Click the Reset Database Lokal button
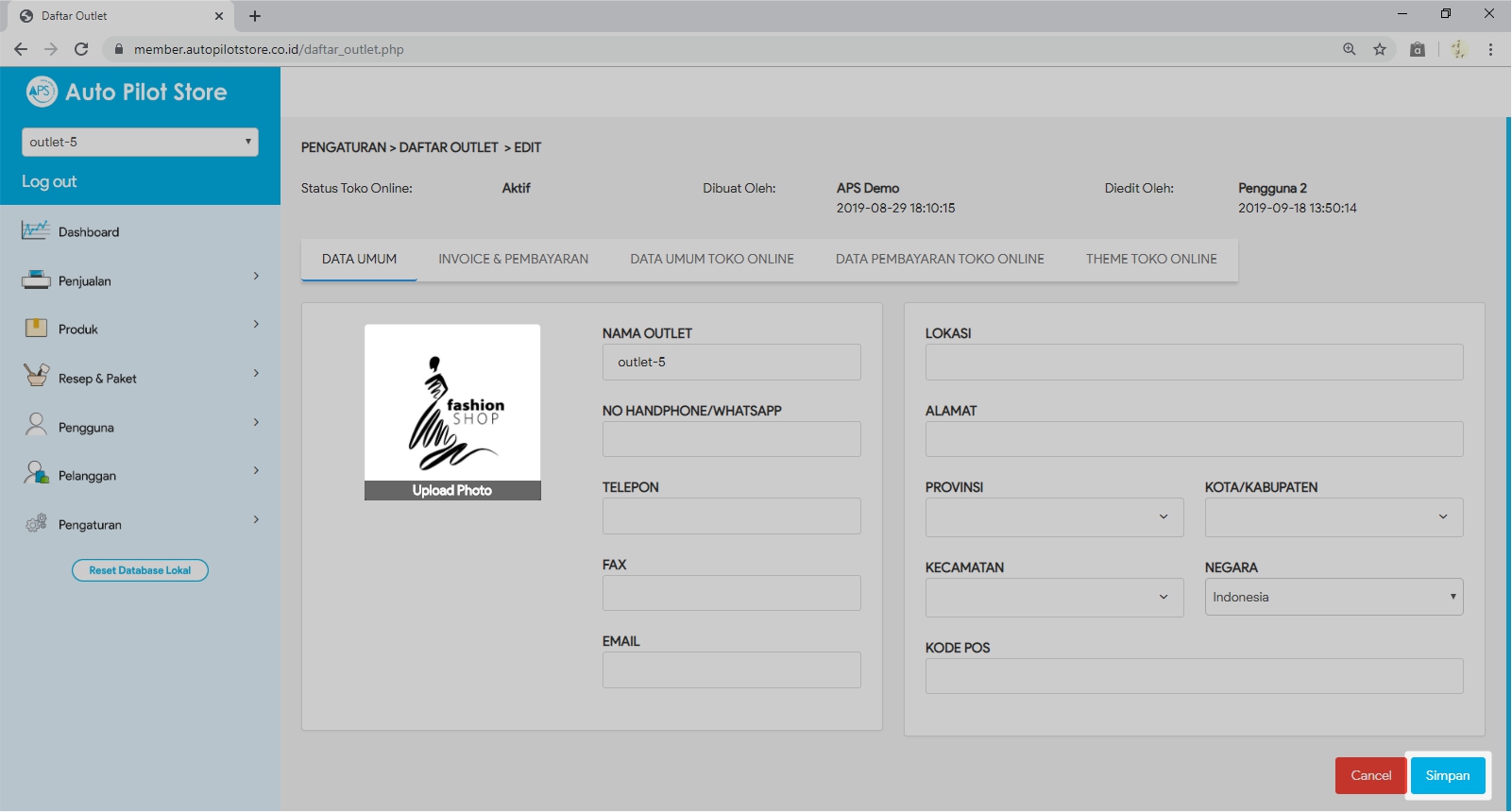 pyautogui.click(x=140, y=570)
